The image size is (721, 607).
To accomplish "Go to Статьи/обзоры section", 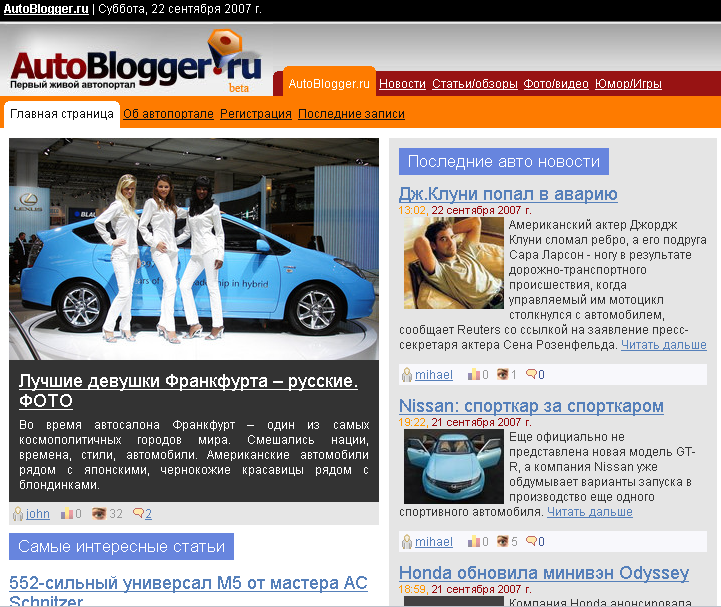I will pyautogui.click(x=475, y=84).
